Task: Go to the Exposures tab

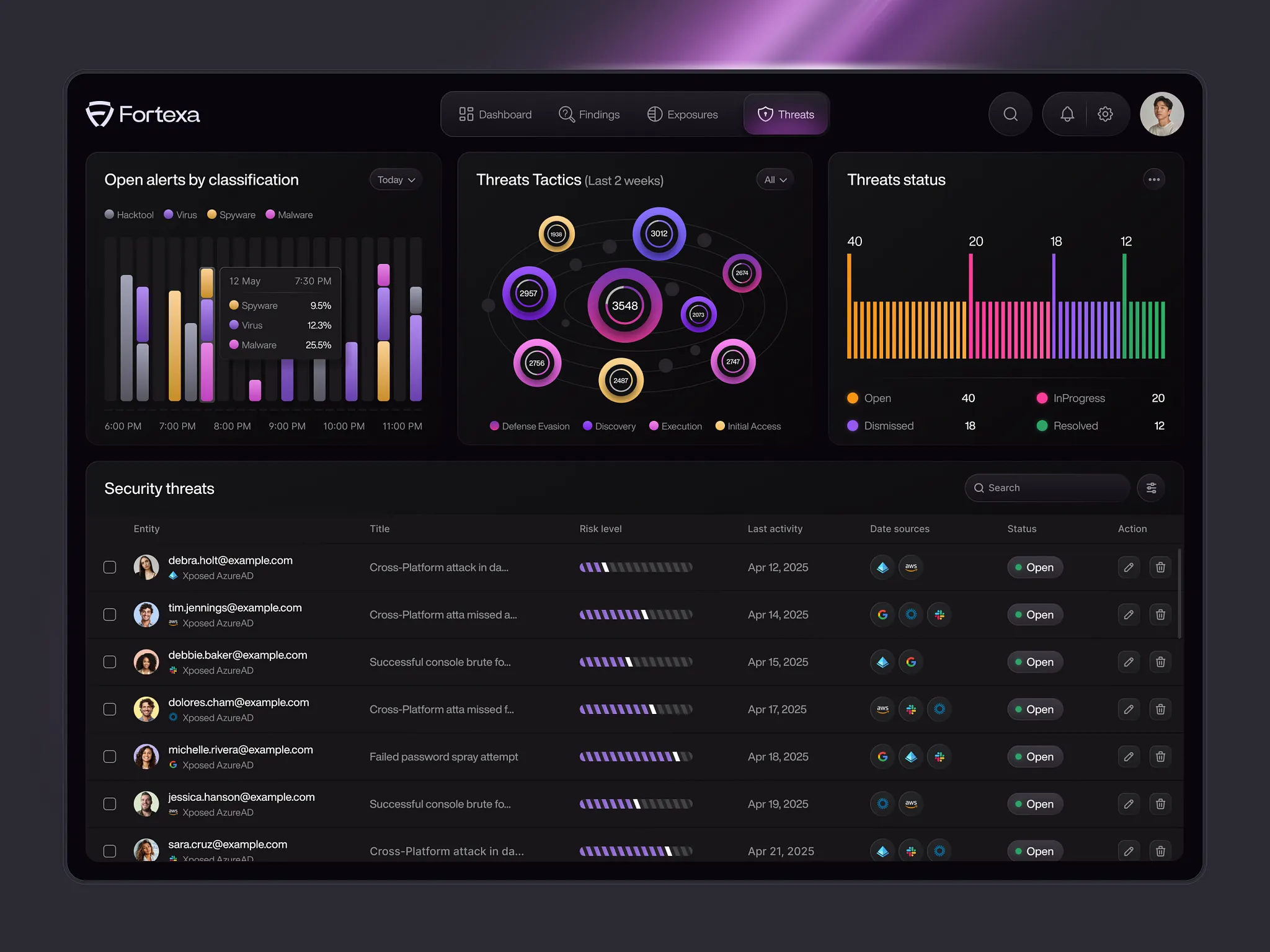Action: point(683,115)
